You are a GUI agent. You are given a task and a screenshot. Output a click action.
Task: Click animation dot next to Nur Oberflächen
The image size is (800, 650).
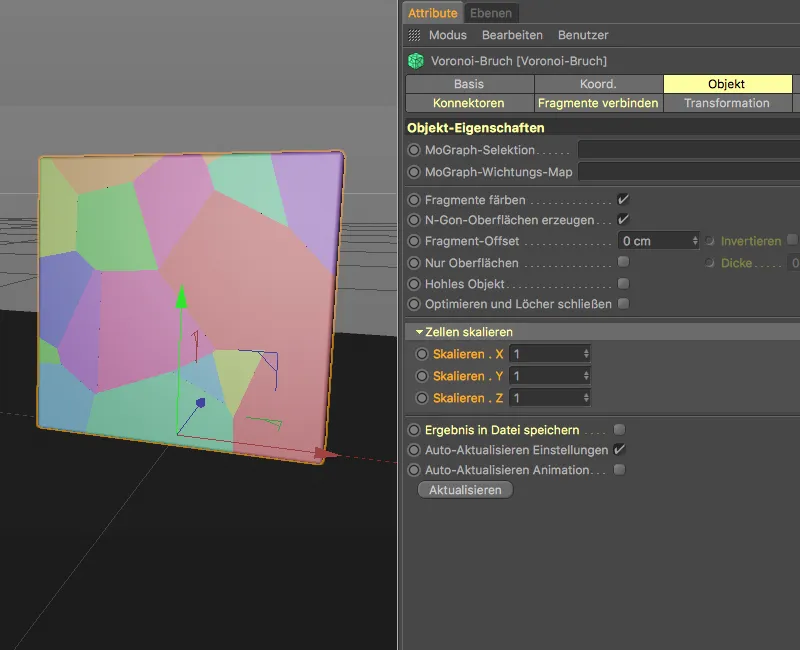tap(414, 263)
